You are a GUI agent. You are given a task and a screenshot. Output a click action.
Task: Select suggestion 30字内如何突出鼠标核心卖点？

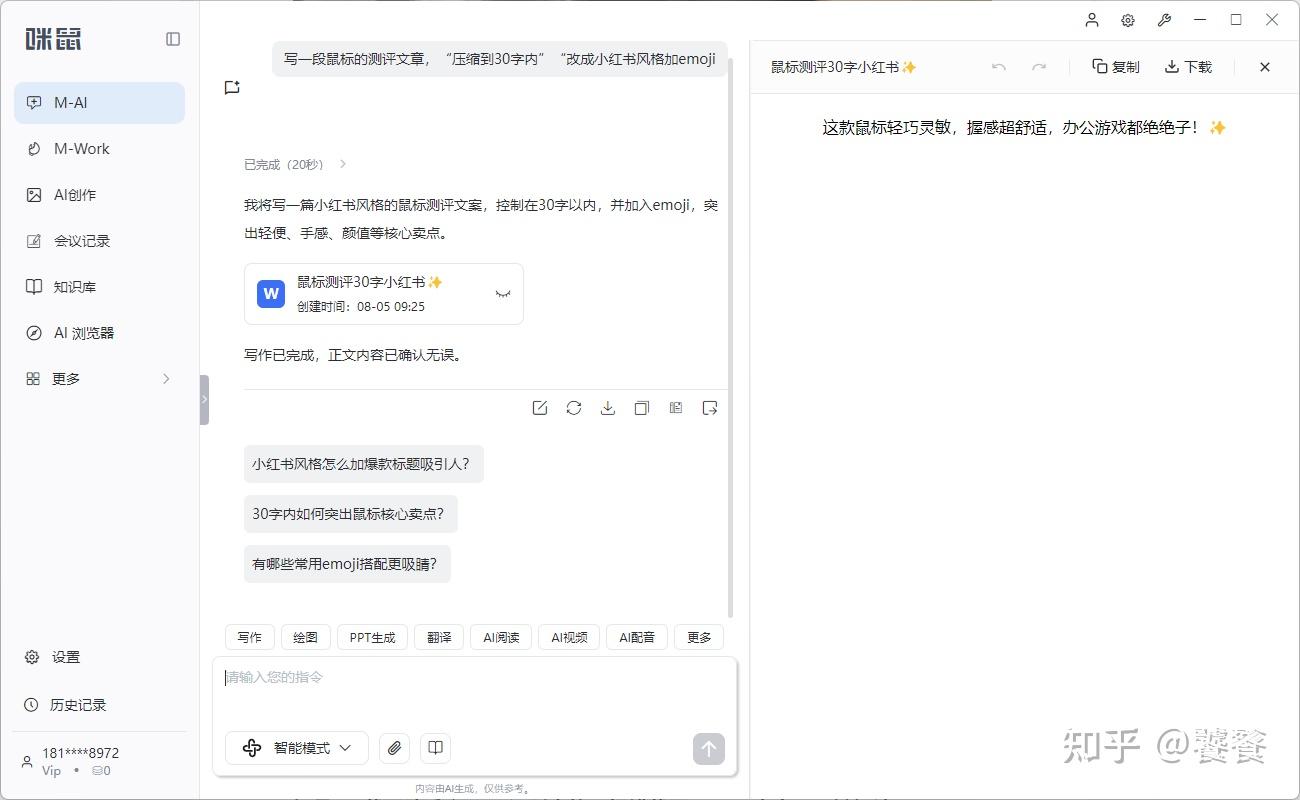click(x=351, y=514)
